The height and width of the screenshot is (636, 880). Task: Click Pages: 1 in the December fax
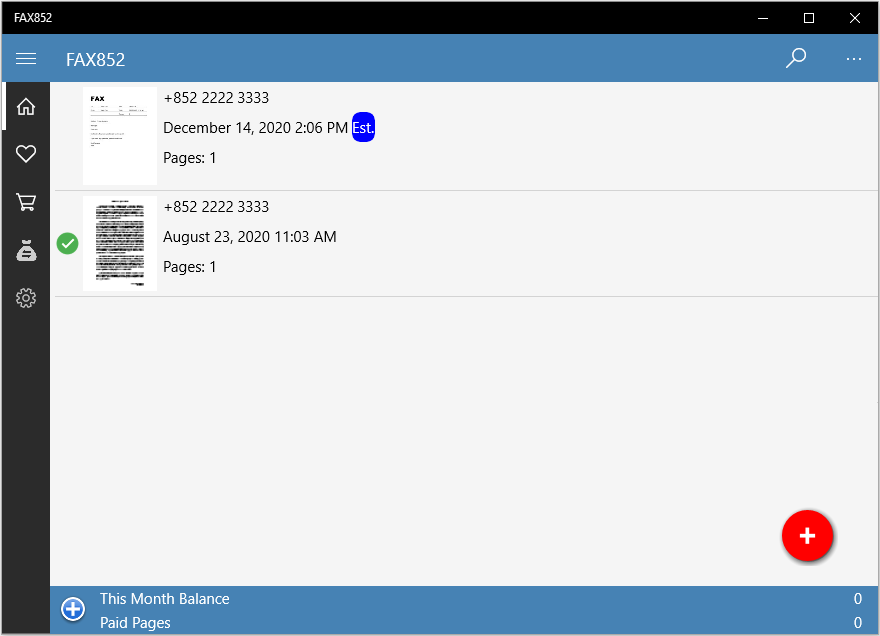(x=190, y=158)
